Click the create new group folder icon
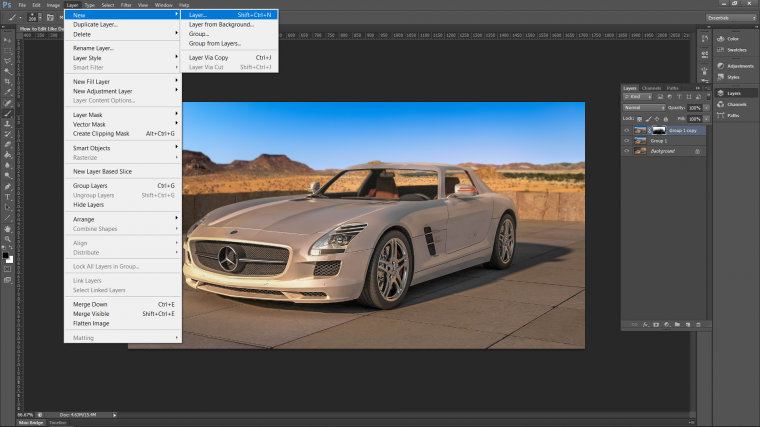760x427 pixels. pyautogui.click(x=677, y=325)
